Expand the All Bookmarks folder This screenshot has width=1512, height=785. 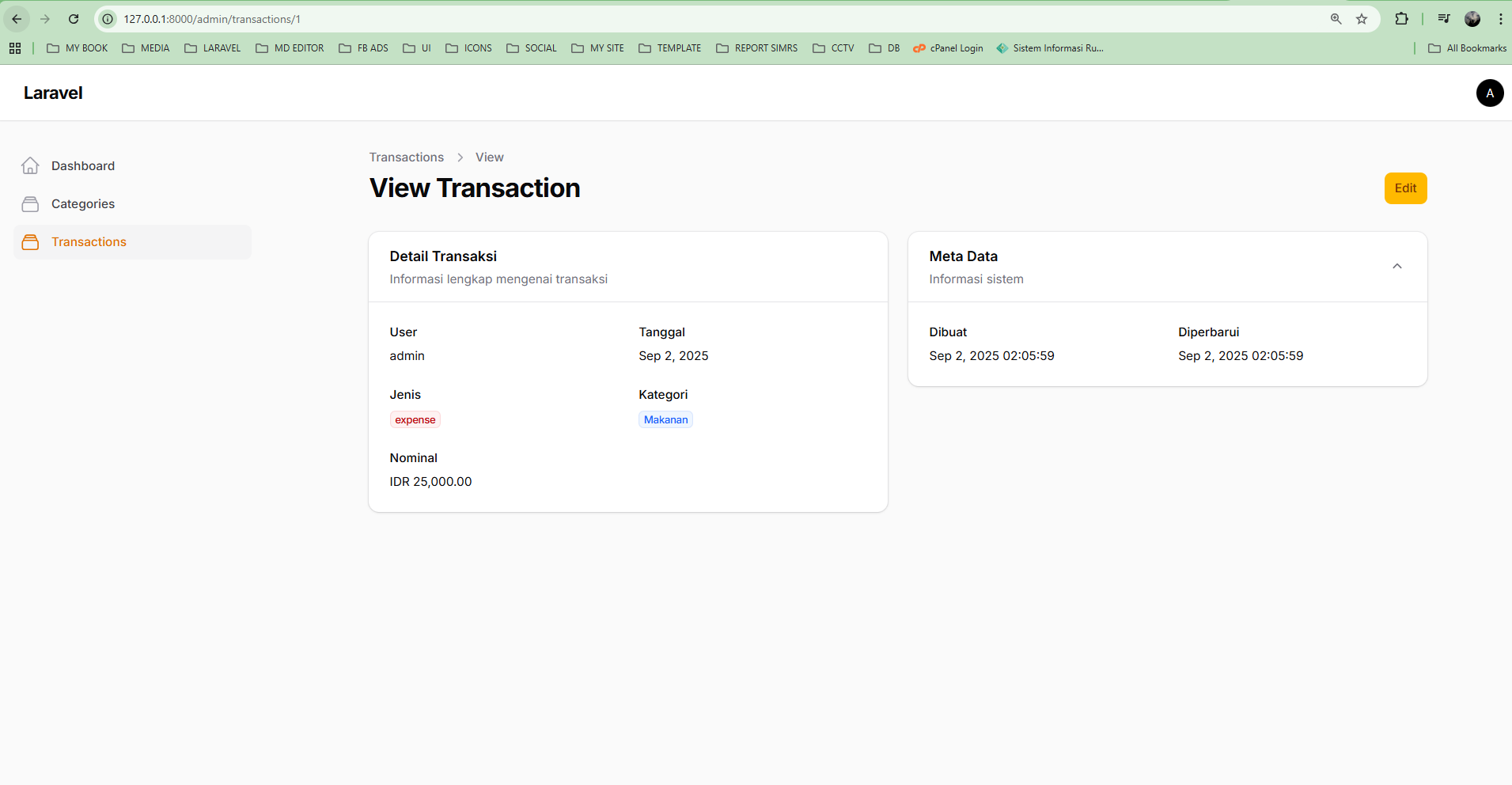tap(1467, 48)
